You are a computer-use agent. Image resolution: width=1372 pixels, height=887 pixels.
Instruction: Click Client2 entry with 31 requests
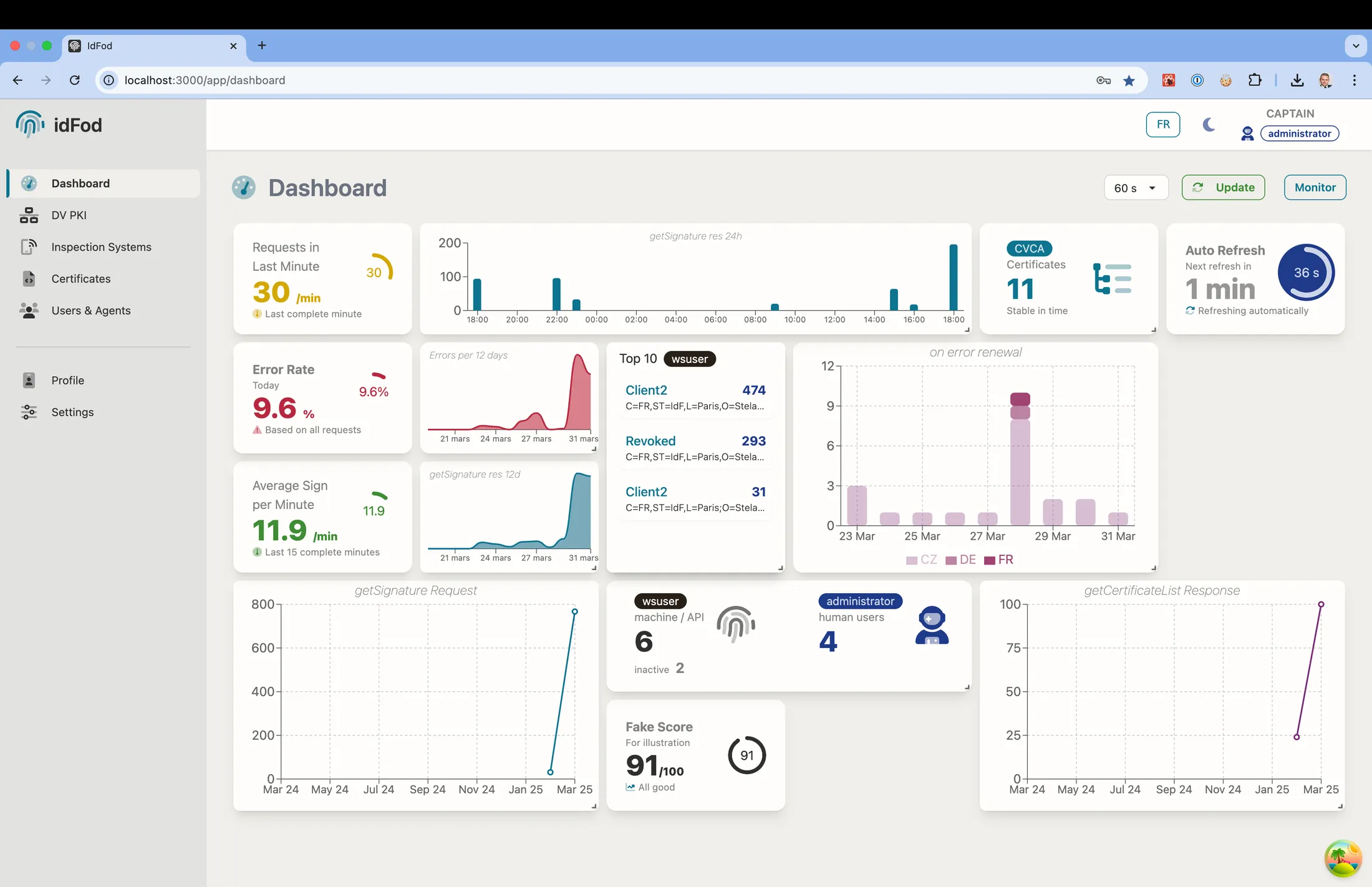[x=695, y=499]
